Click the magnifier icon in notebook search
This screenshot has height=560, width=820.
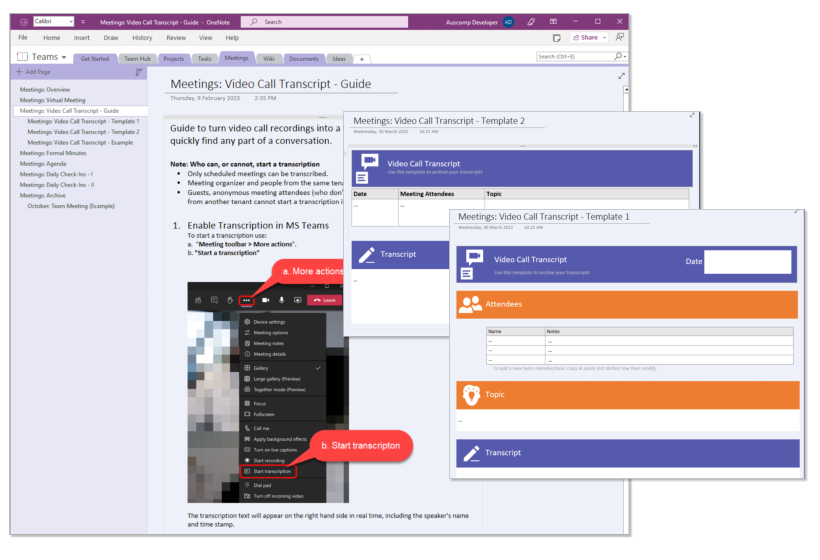click(x=618, y=56)
